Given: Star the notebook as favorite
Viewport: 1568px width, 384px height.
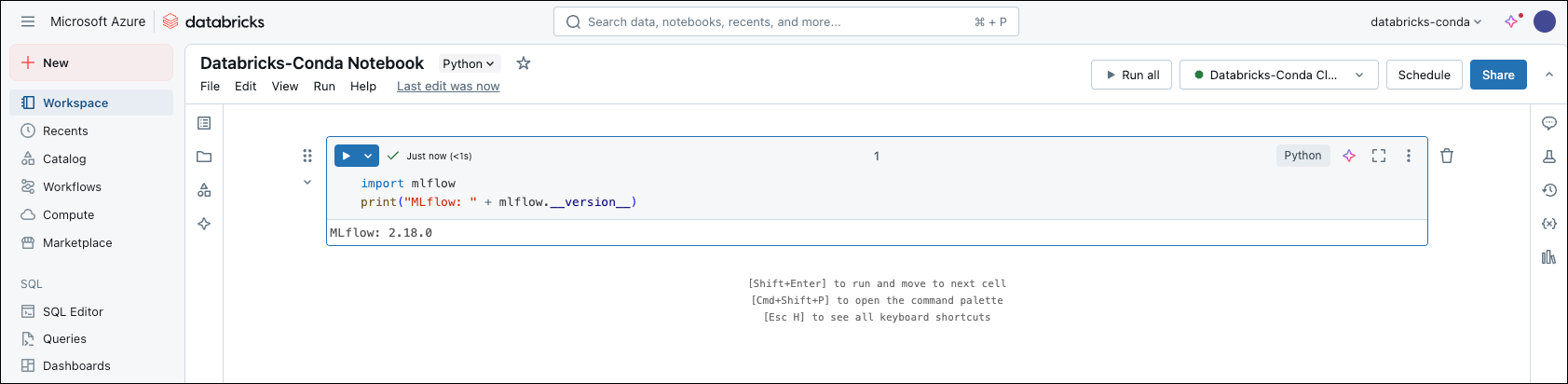Looking at the screenshot, I should pos(524,63).
